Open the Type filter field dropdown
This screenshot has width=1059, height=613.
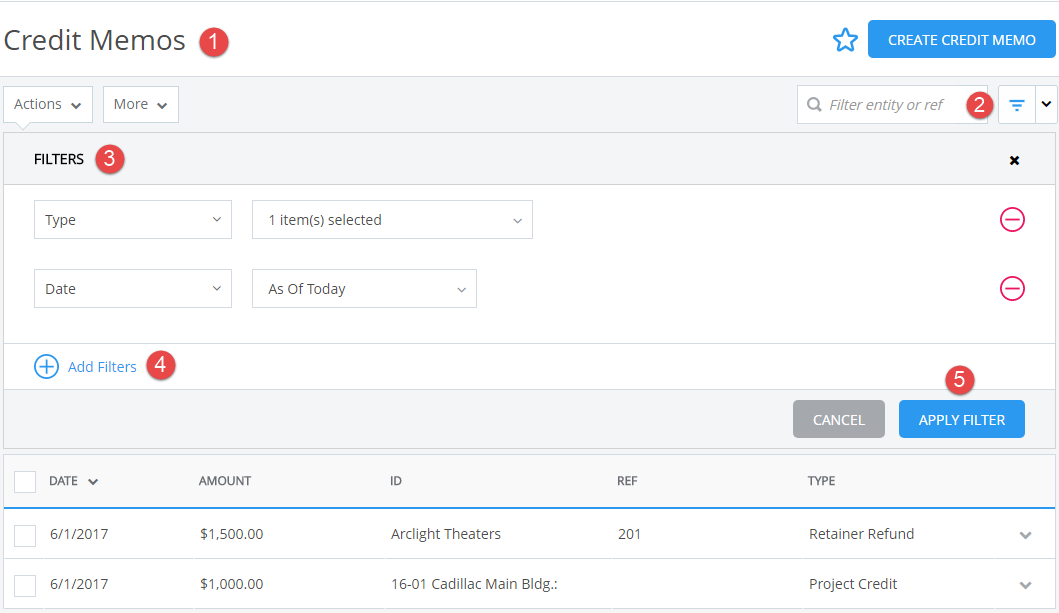[133, 219]
